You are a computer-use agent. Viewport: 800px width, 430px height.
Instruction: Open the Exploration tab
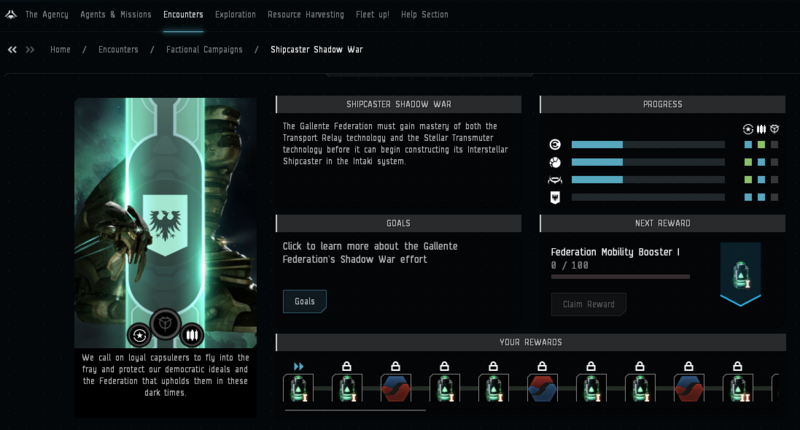tap(235, 15)
